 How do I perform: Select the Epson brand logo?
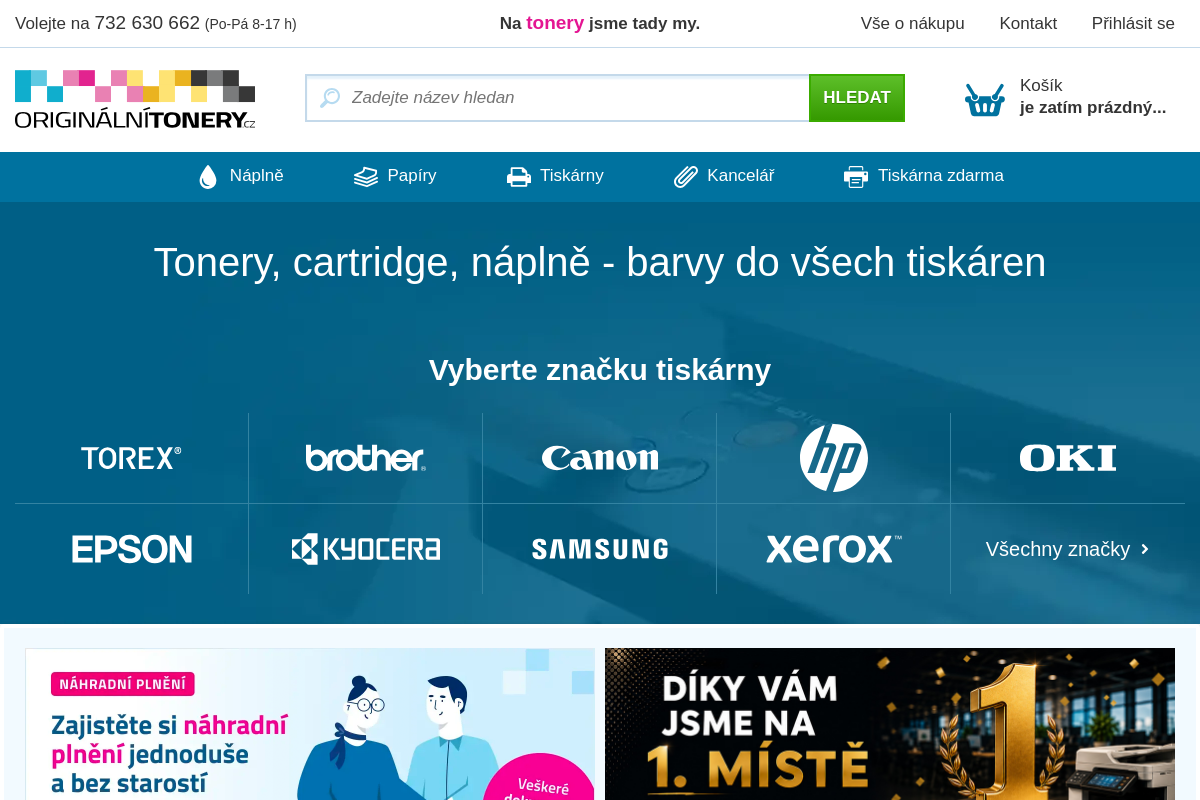131,549
